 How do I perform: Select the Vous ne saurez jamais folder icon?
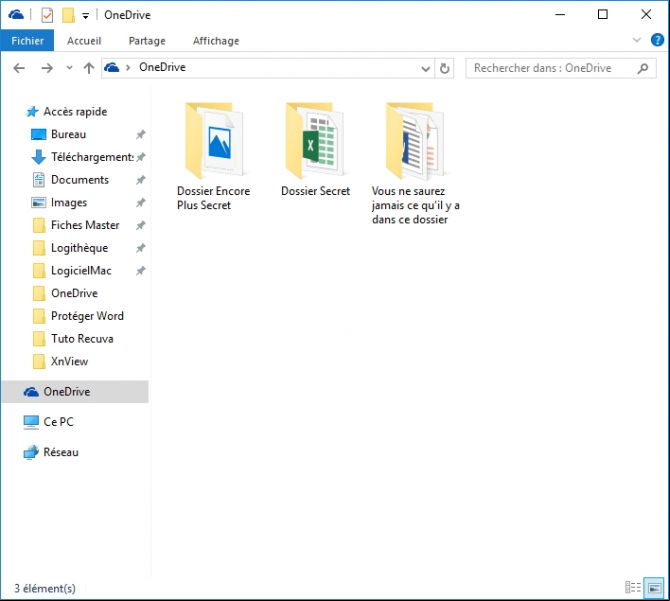[x=415, y=140]
